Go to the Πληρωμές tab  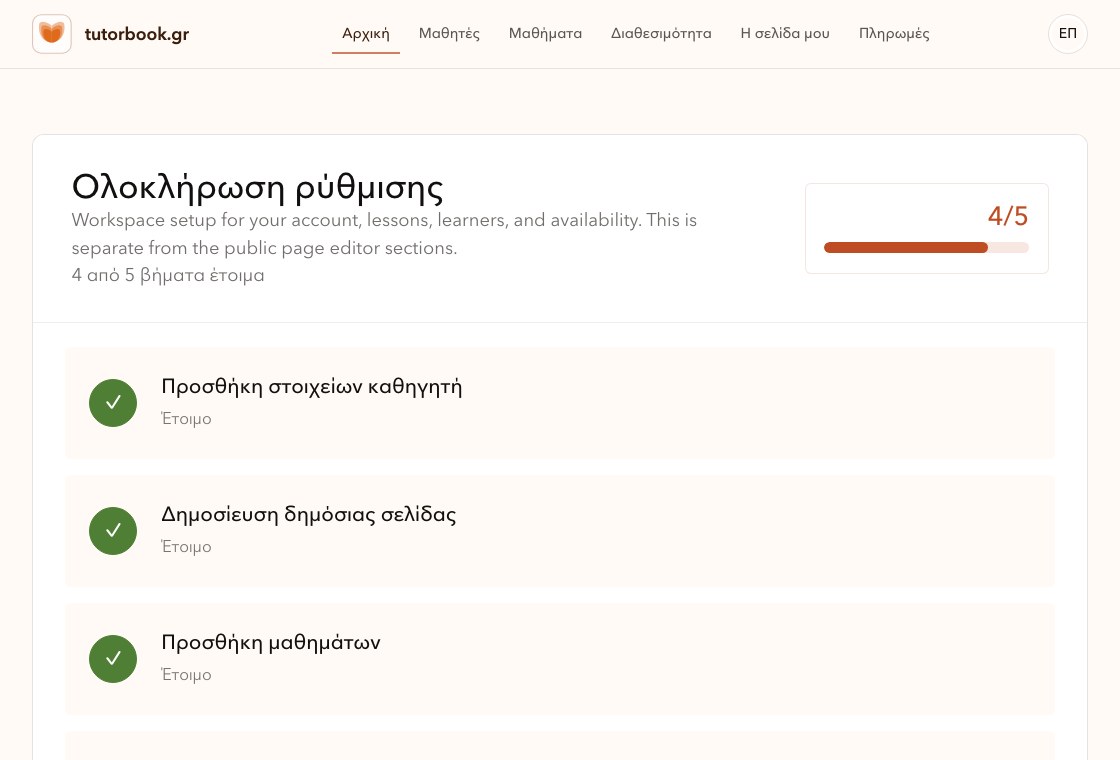coord(894,34)
